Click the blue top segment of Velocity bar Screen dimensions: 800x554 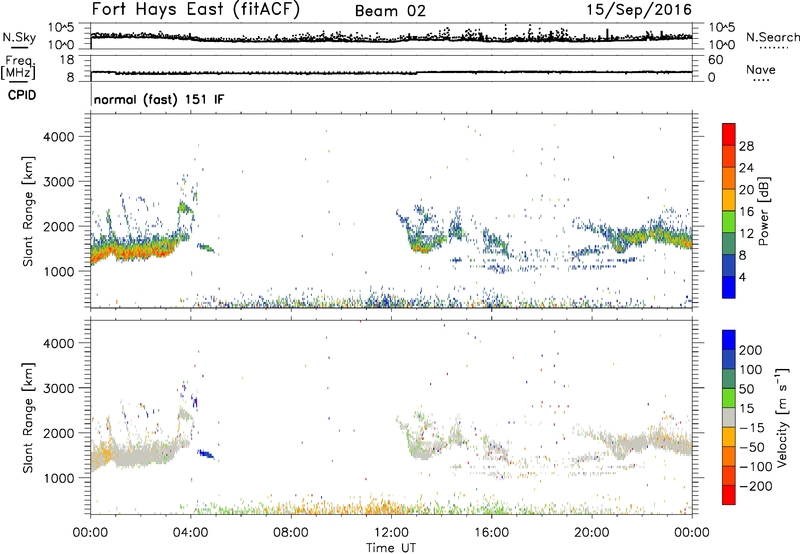click(x=729, y=340)
